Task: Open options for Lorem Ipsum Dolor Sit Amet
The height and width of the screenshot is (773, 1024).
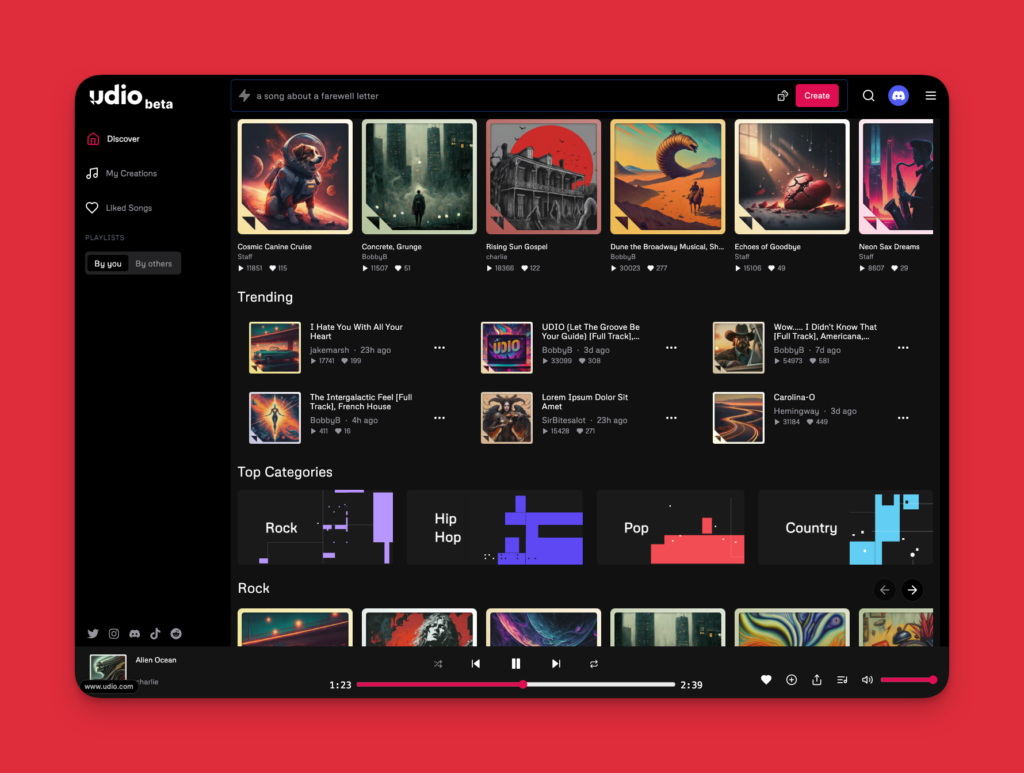Action: (671, 418)
